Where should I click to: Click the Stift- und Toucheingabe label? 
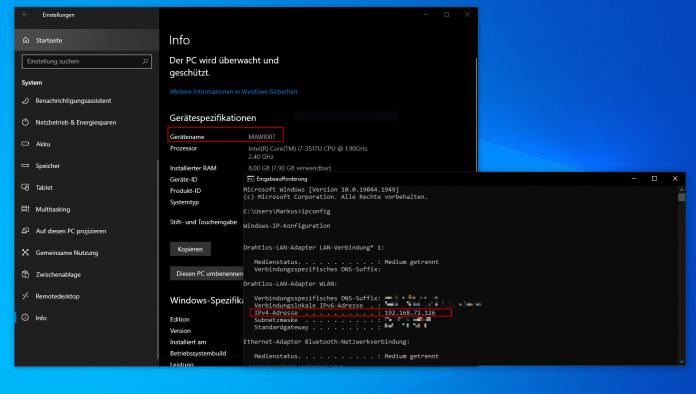click(x=203, y=222)
